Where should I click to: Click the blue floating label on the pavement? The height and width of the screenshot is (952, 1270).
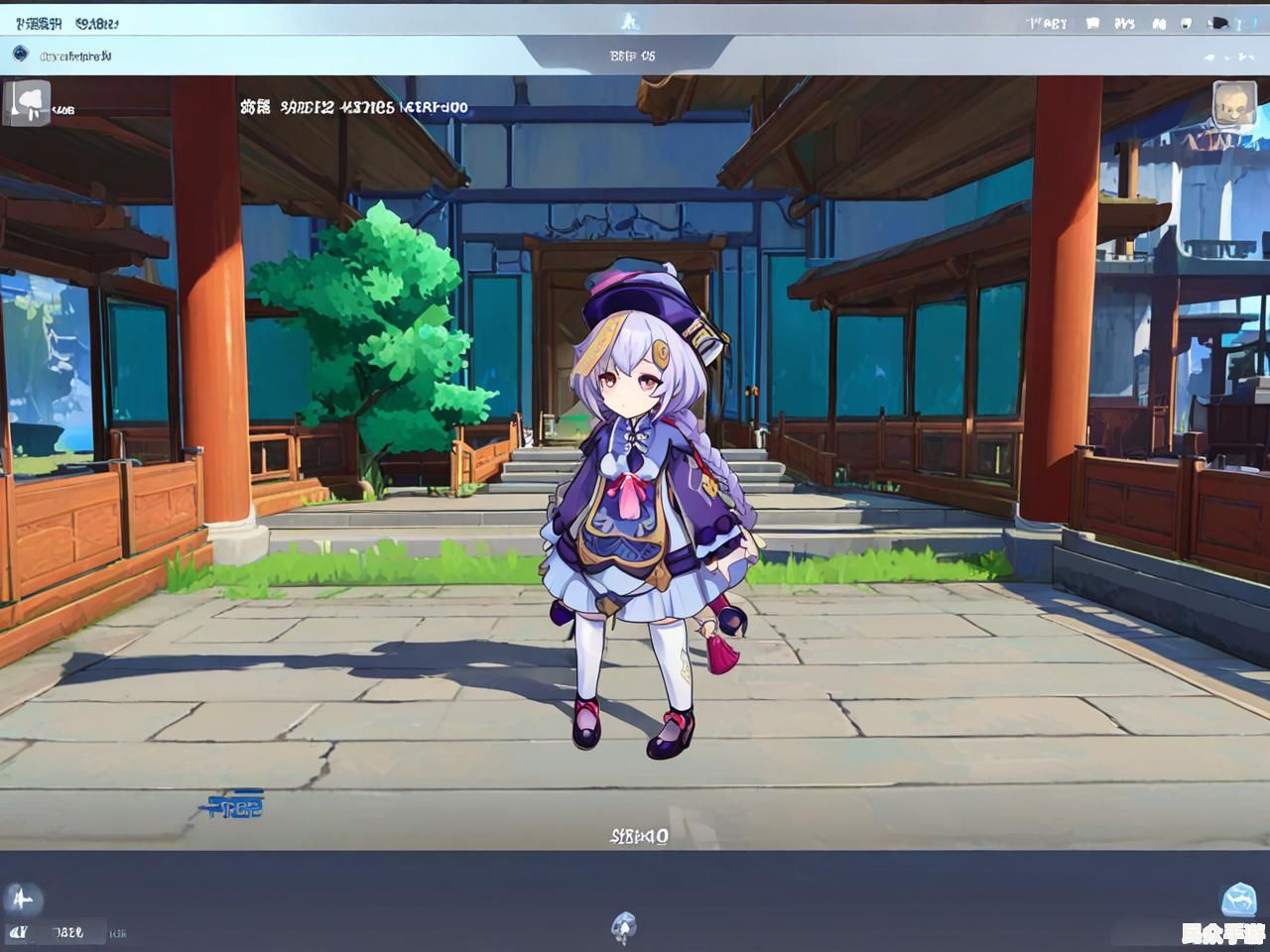point(234,805)
